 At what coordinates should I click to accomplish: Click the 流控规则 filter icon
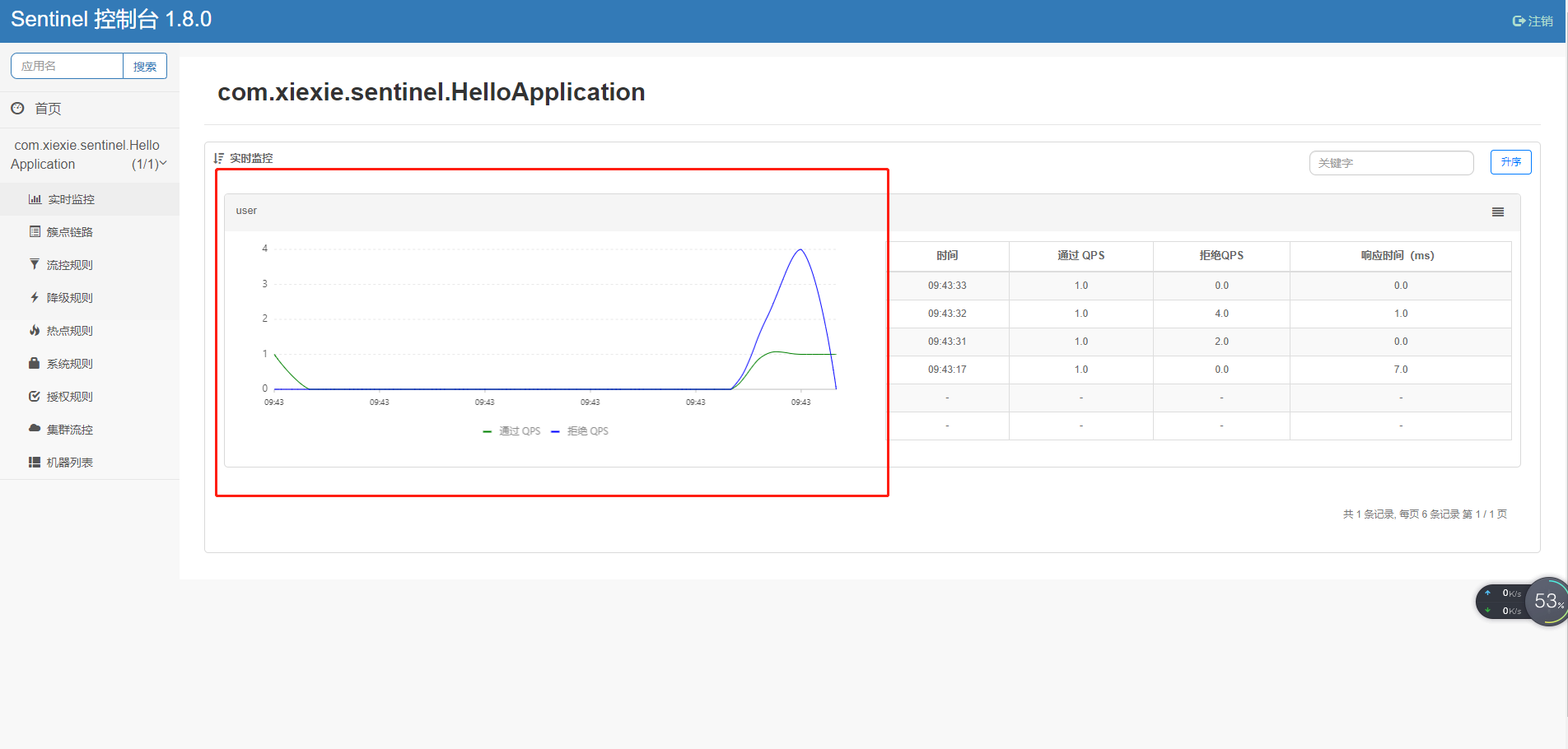[x=35, y=264]
